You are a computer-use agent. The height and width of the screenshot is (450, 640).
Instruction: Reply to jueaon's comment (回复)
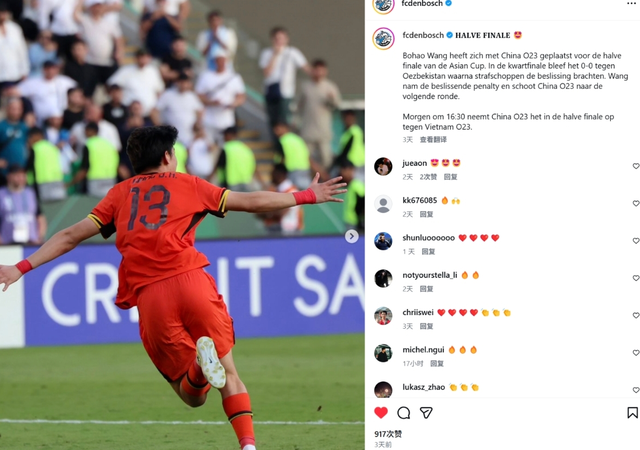(x=451, y=177)
